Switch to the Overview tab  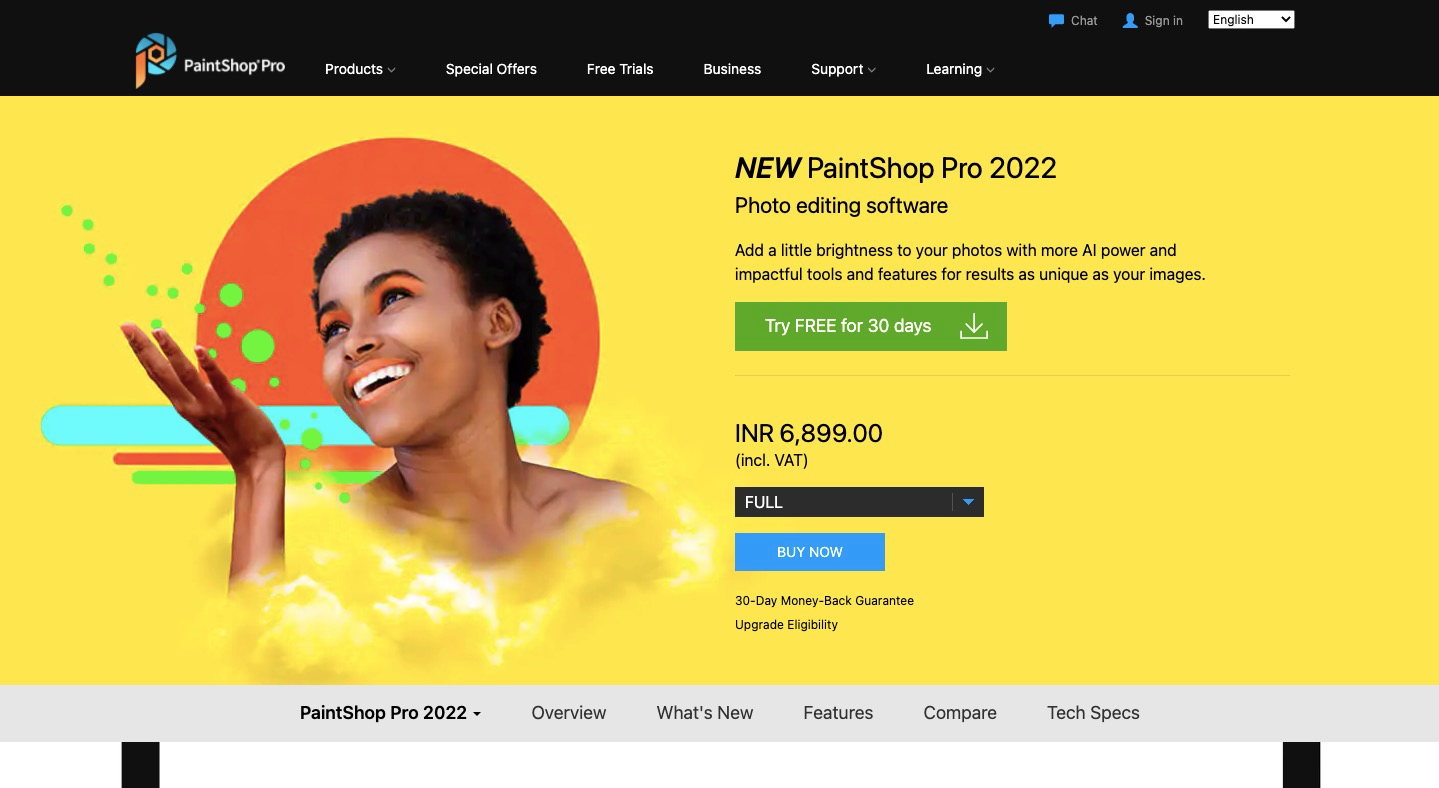(569, 713)
